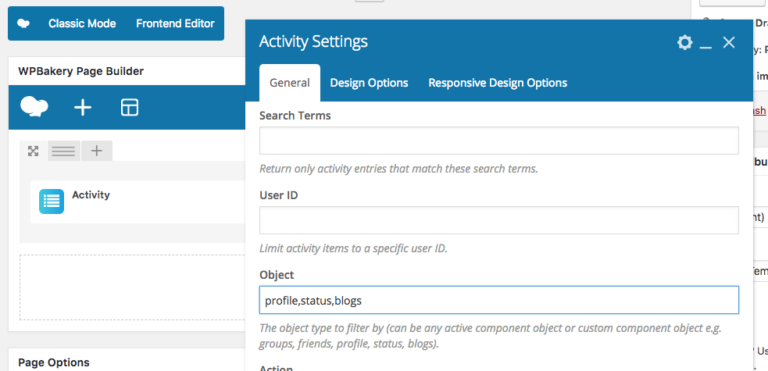Select the Activity element list icon
The image size is (768, 371).
51,201
